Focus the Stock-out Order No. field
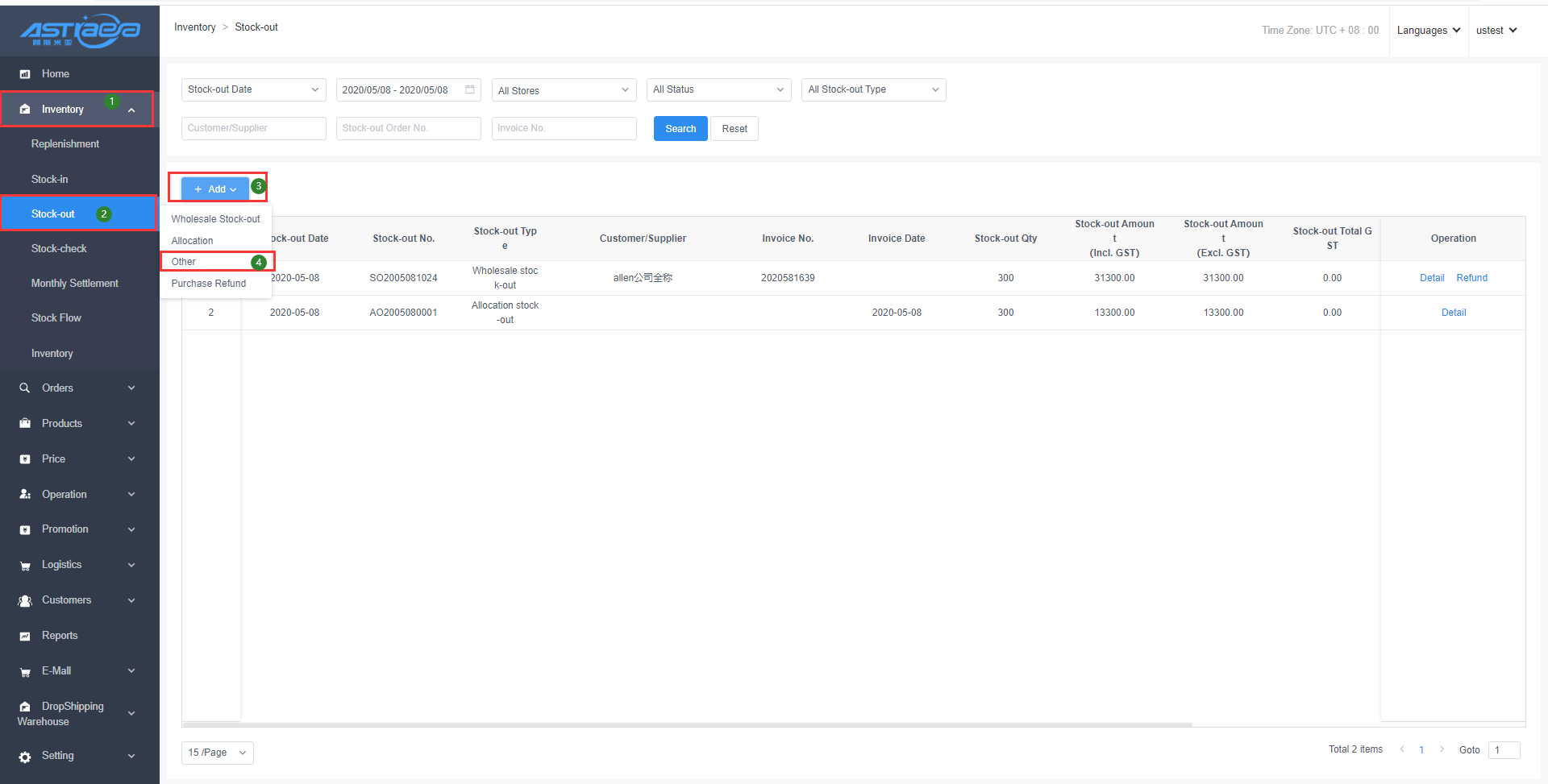Screen dimensions: 1548x784 408,128
